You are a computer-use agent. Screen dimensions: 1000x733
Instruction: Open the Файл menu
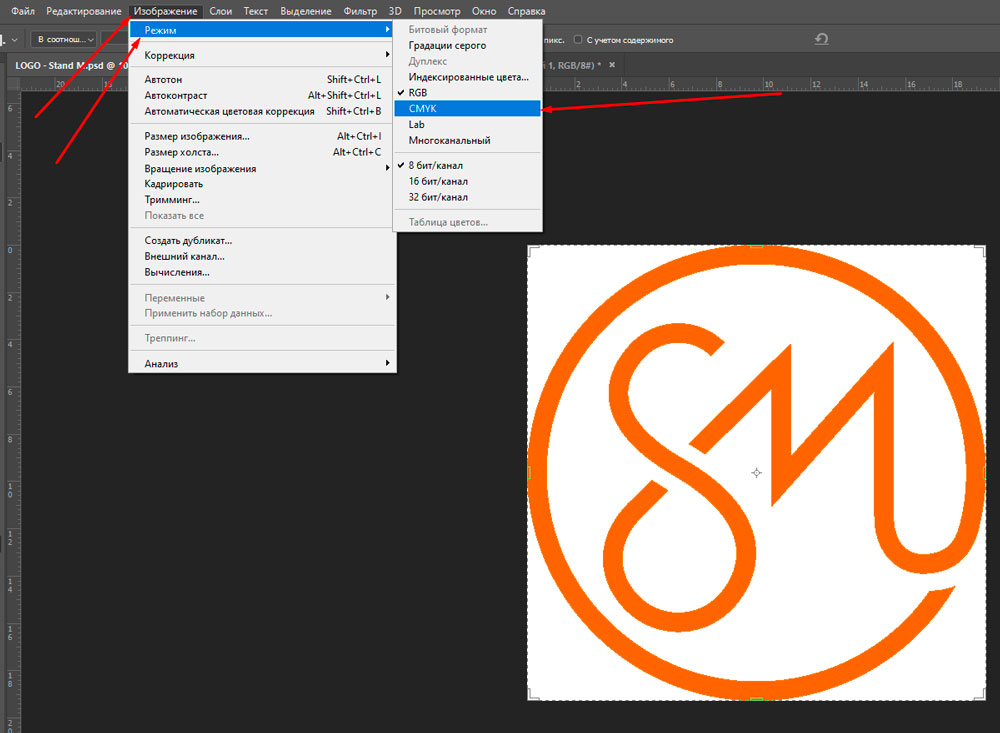(x=23, y=11)
